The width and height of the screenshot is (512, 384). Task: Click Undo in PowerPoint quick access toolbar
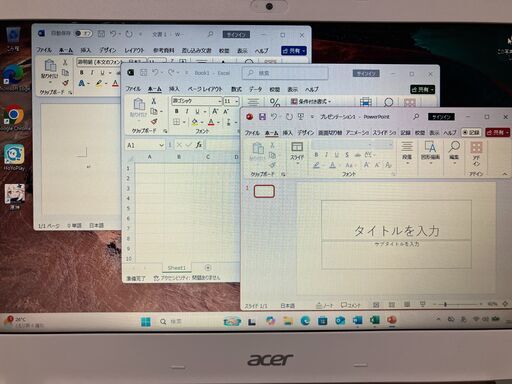pos(274,117)
